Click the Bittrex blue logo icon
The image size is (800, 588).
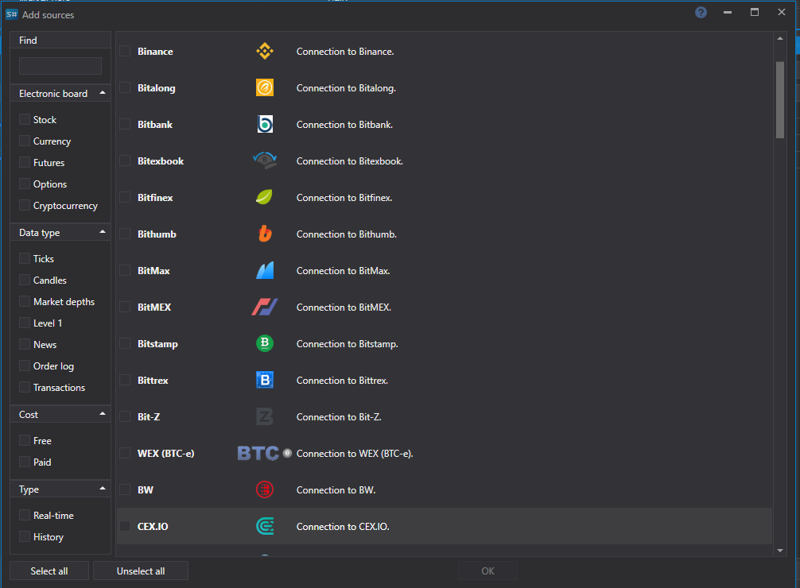tap(264, 380)
